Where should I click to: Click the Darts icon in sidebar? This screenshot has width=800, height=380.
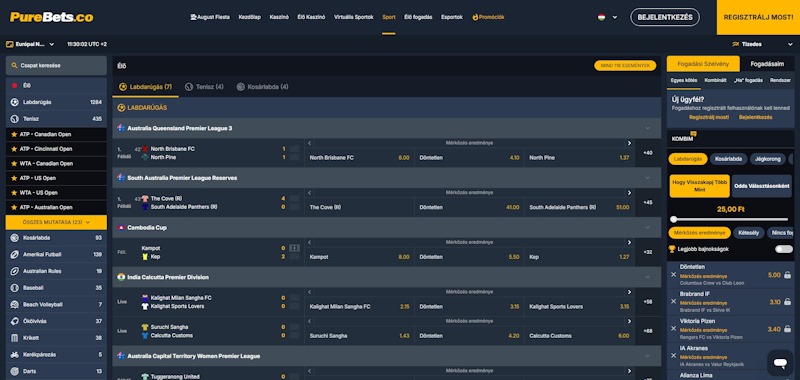coord(14,371)
